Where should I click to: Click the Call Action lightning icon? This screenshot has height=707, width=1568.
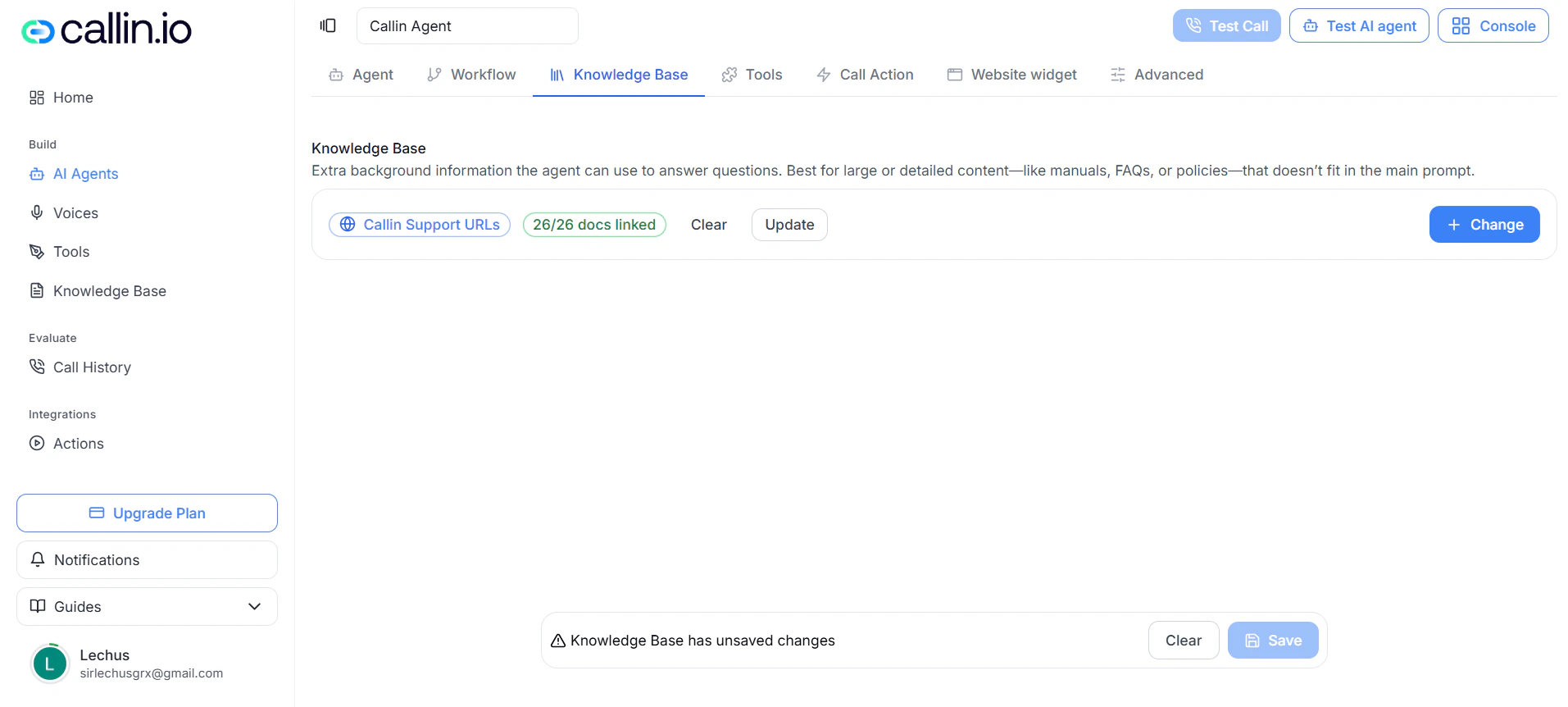824,75
